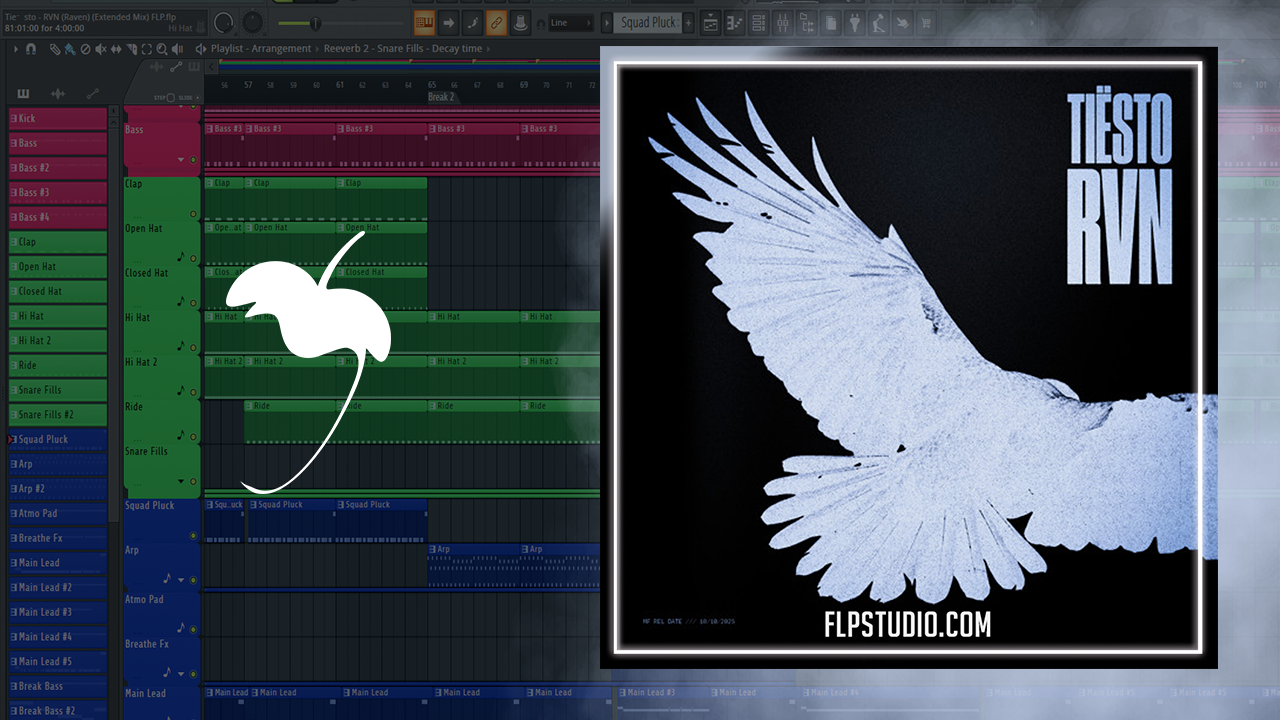1280x720 pixels.
Task: Open the Piano roll view icon
Action: pyautogui.click(x=735, y=23)
